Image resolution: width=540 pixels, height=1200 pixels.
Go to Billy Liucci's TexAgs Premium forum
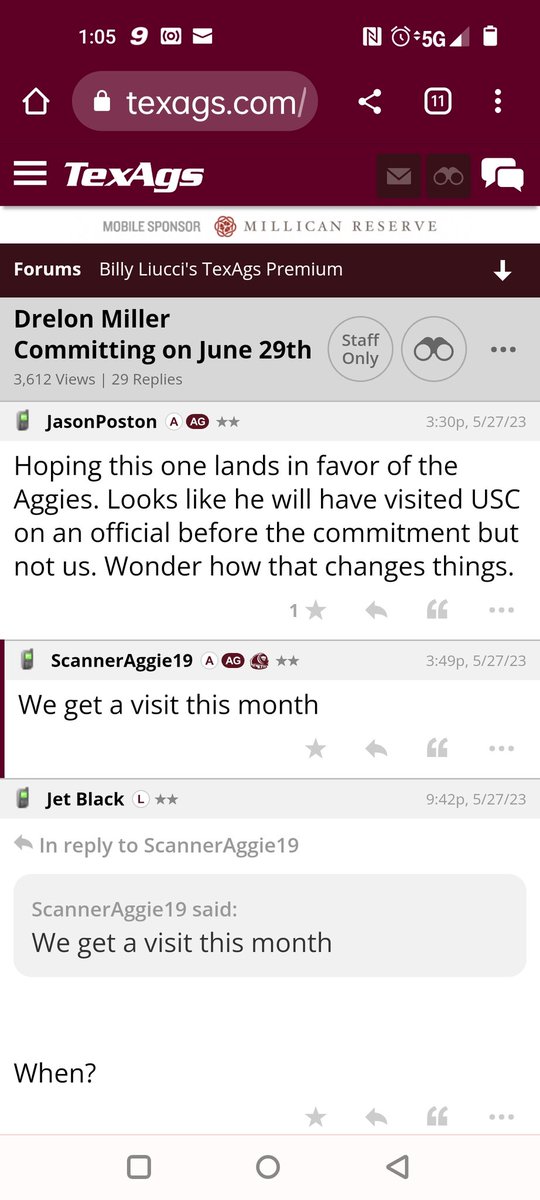click(221, 269)
